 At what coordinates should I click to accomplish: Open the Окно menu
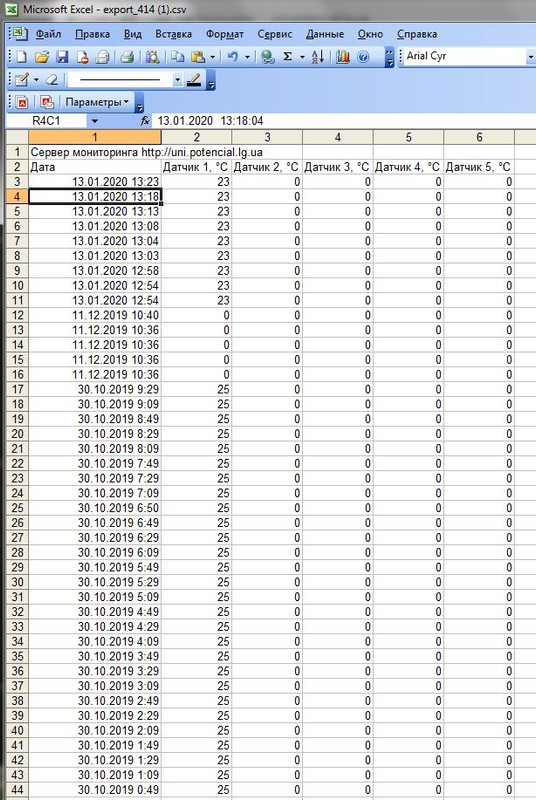pos(370,34)
